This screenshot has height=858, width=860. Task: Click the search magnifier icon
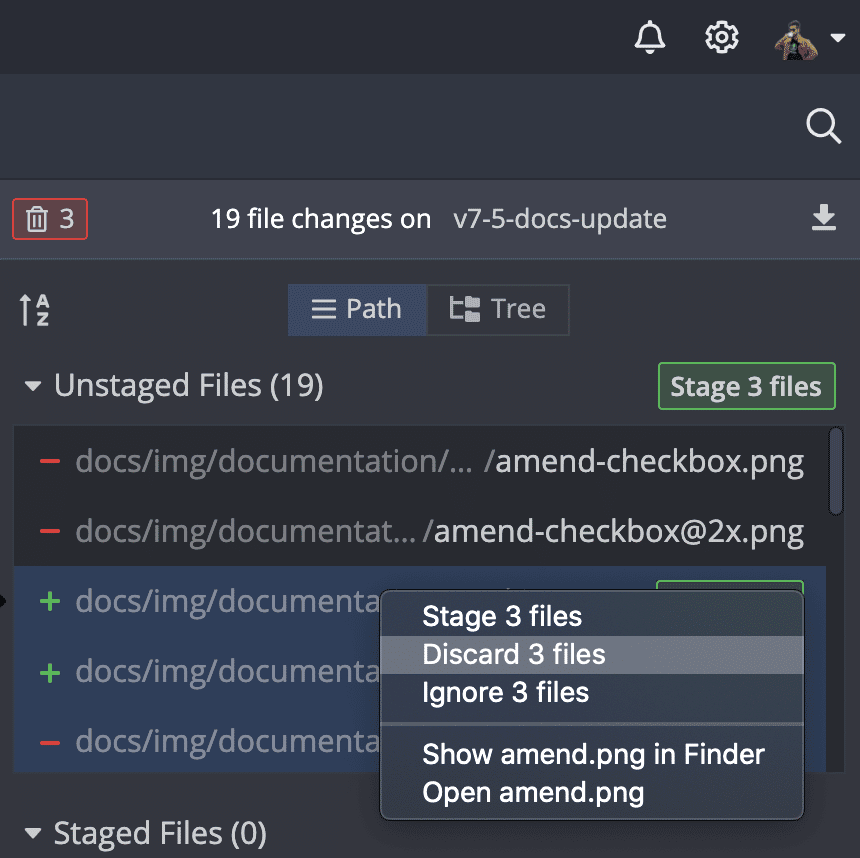[823, 126]
